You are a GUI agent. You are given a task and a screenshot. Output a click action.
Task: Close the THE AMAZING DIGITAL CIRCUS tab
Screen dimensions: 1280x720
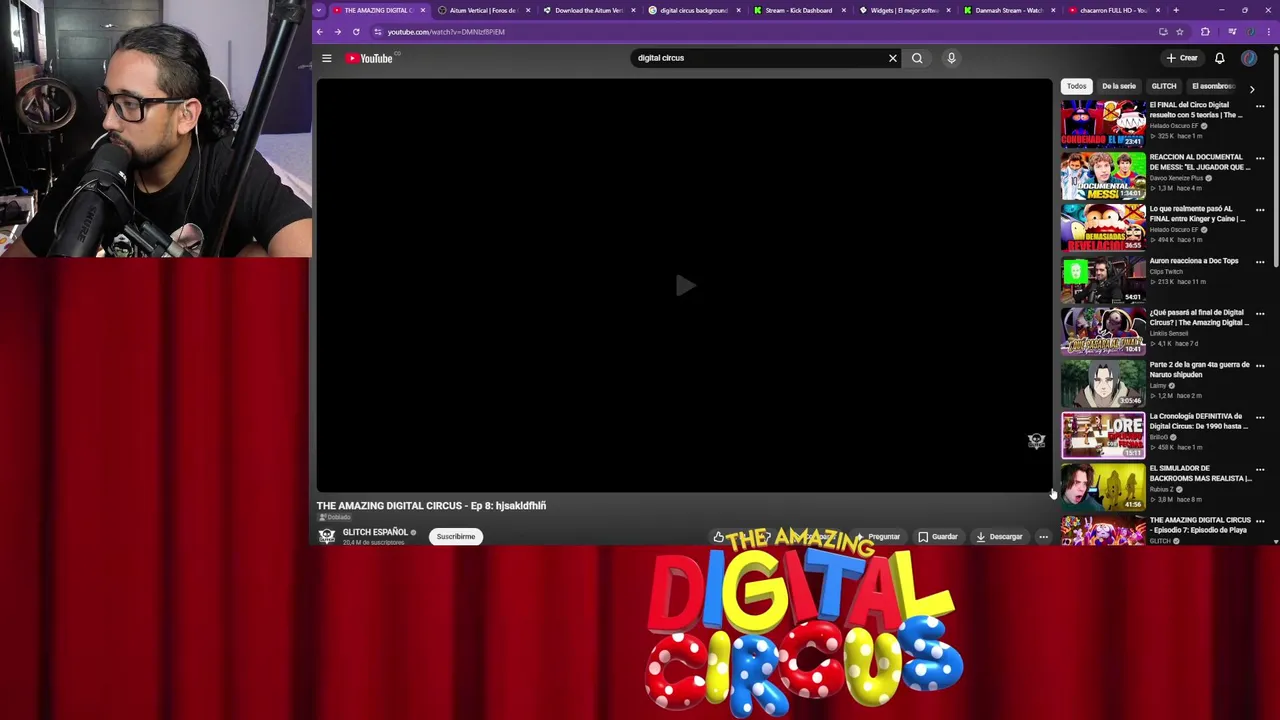[x=423, y=10]
